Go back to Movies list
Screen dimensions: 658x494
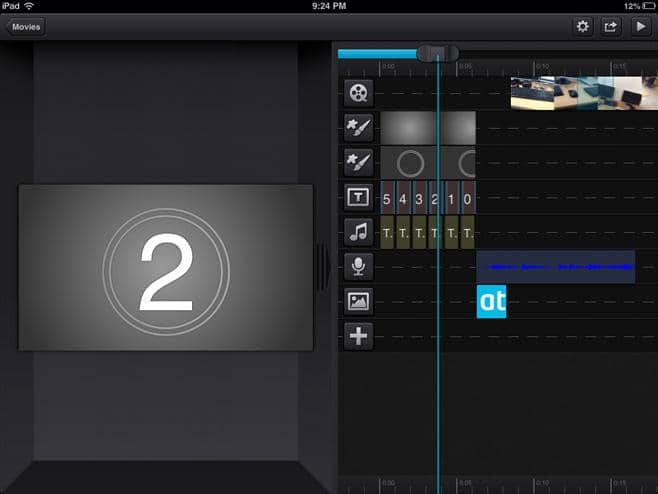[25, 27]
